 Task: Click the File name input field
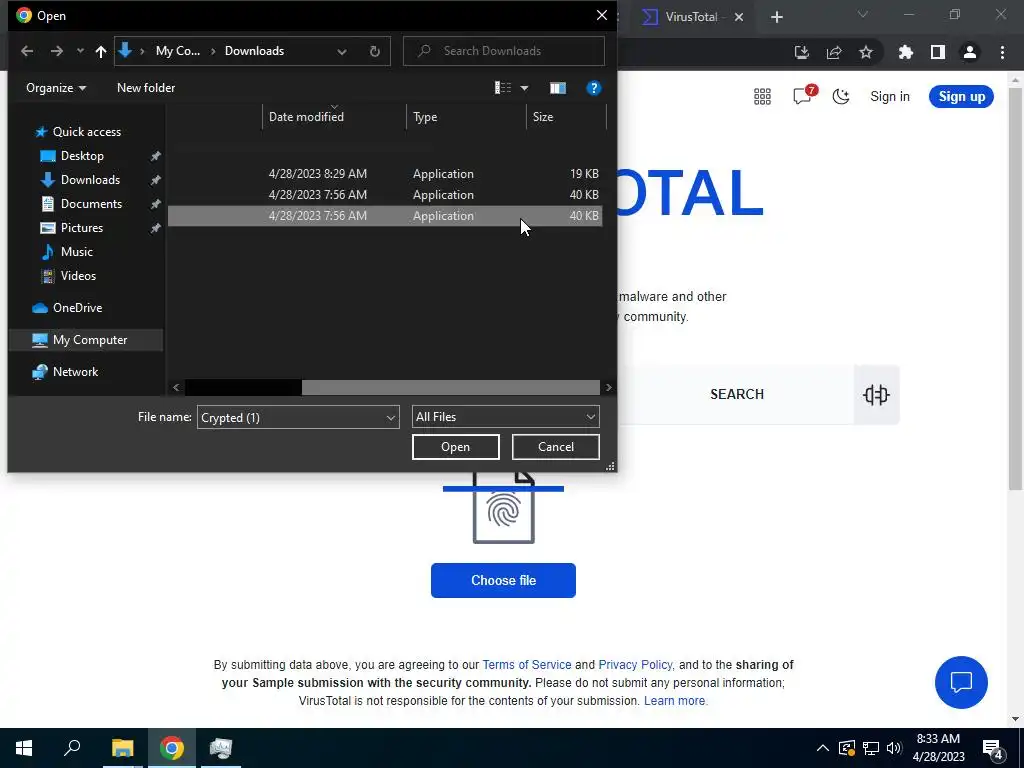(x=291, y=417)
